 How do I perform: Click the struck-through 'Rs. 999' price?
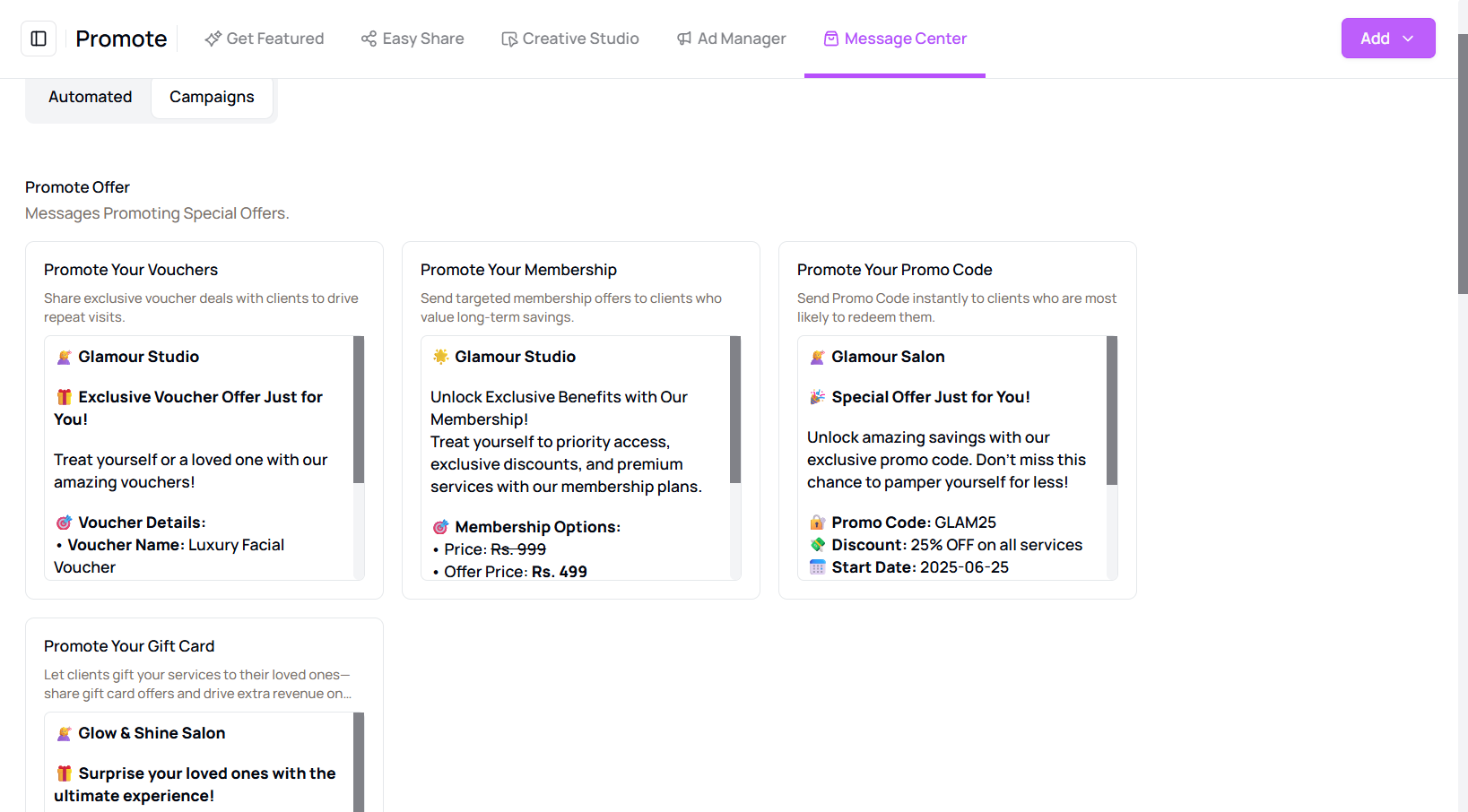point(518,549)
